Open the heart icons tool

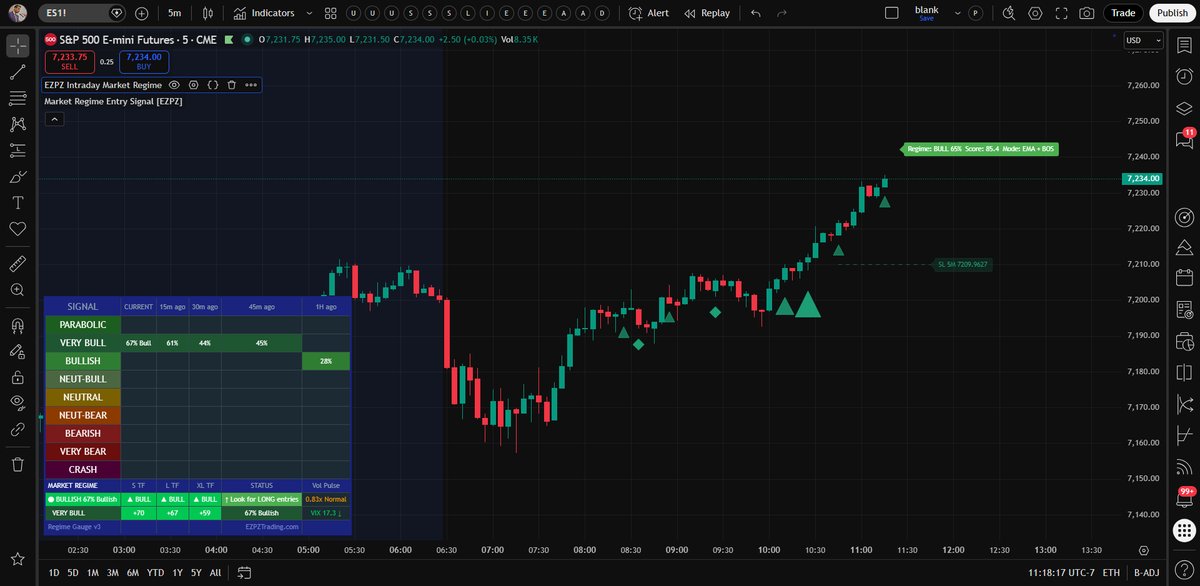[17, 228]
